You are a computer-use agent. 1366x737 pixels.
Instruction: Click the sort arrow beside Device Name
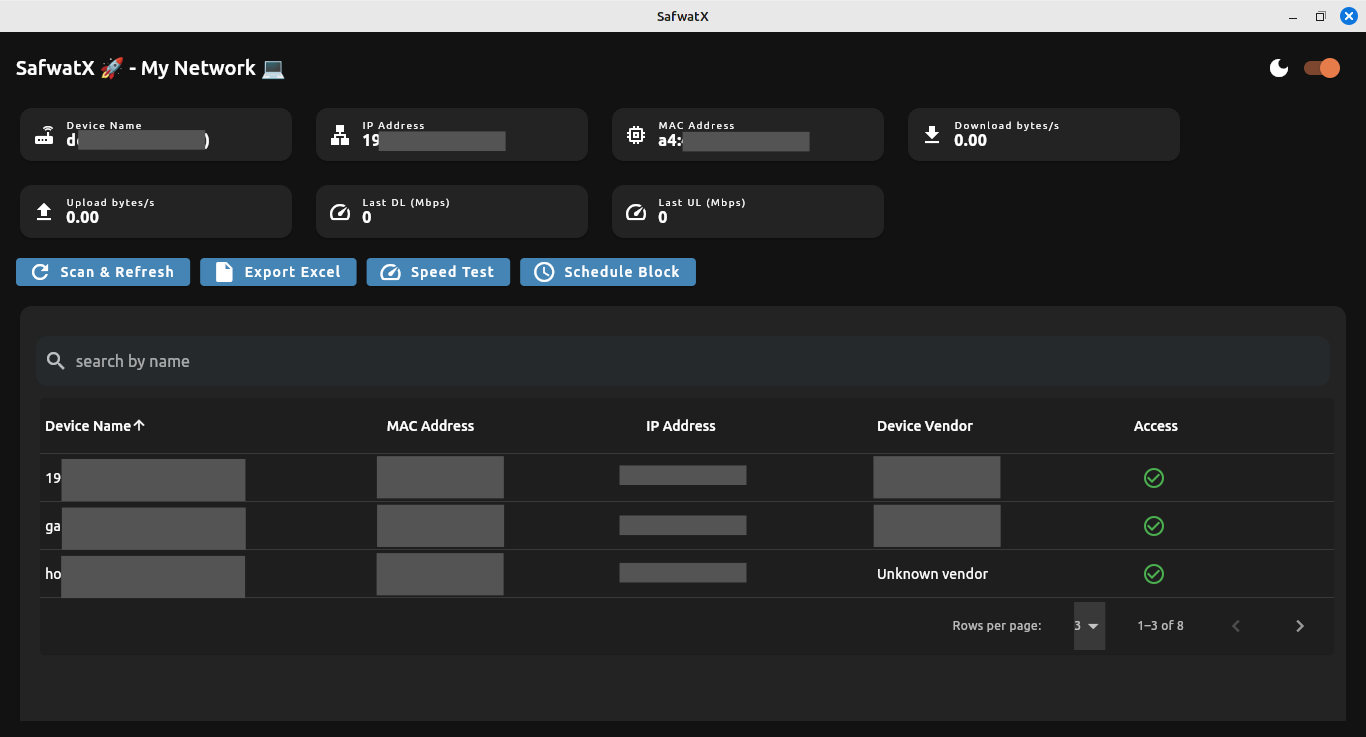[x=139, y=425]
